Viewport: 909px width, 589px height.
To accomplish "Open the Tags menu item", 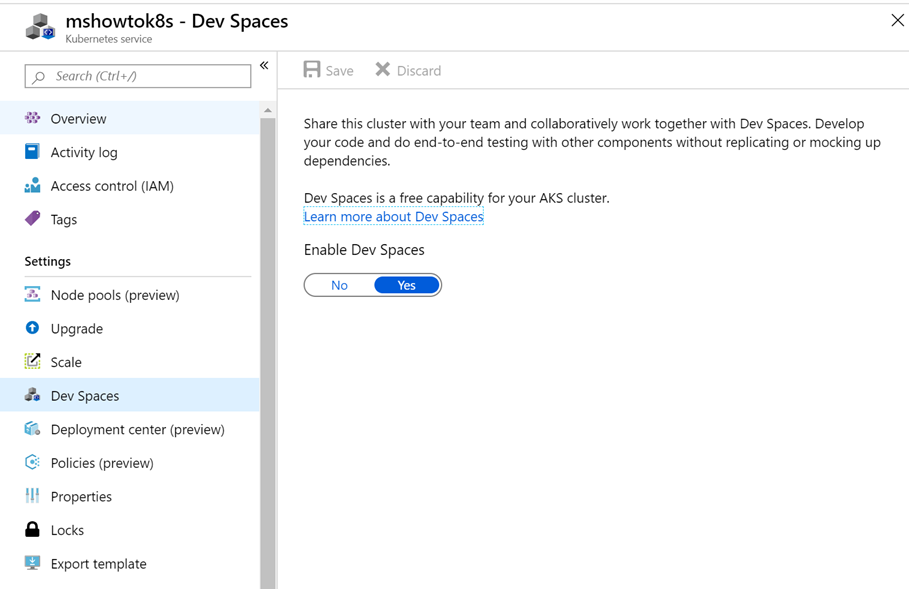I will pyautogui.click(x=130, y=219).
